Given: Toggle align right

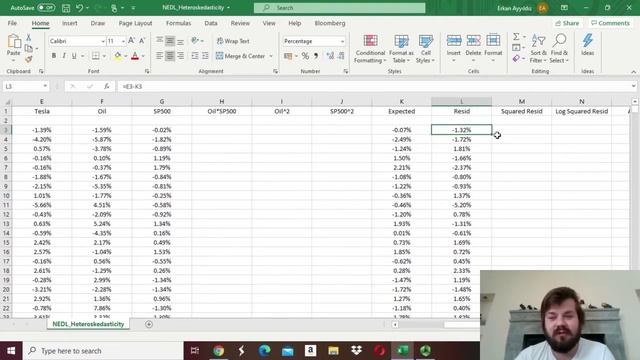Looking at the screenshot, I should point(180,56).
